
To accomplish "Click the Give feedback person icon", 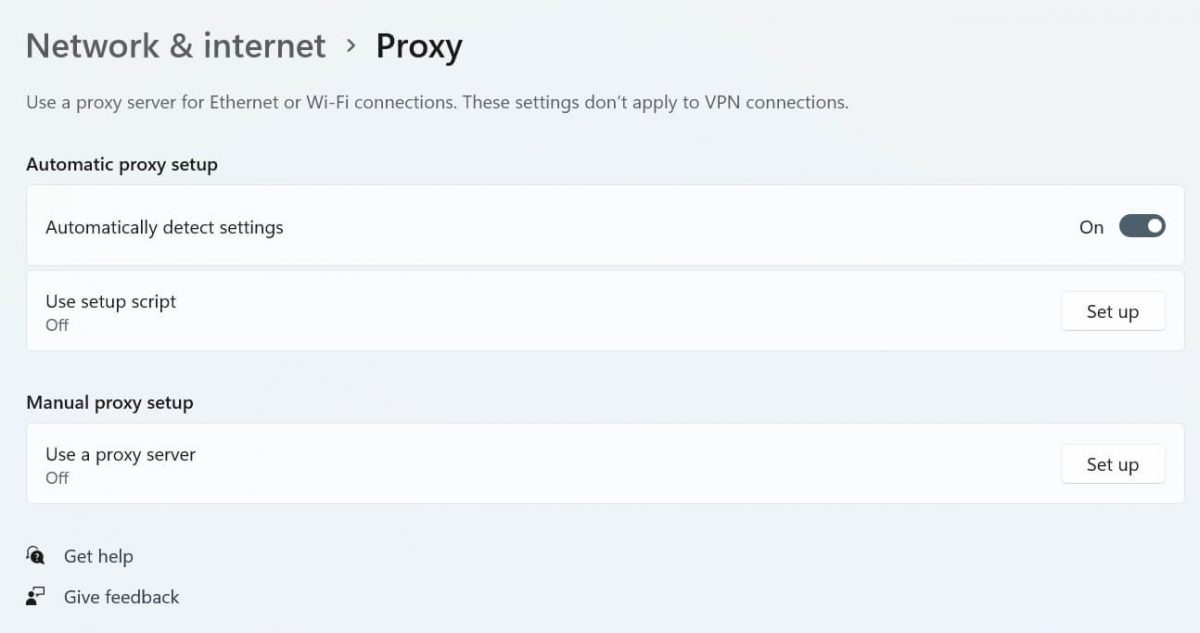I will 36,596.
